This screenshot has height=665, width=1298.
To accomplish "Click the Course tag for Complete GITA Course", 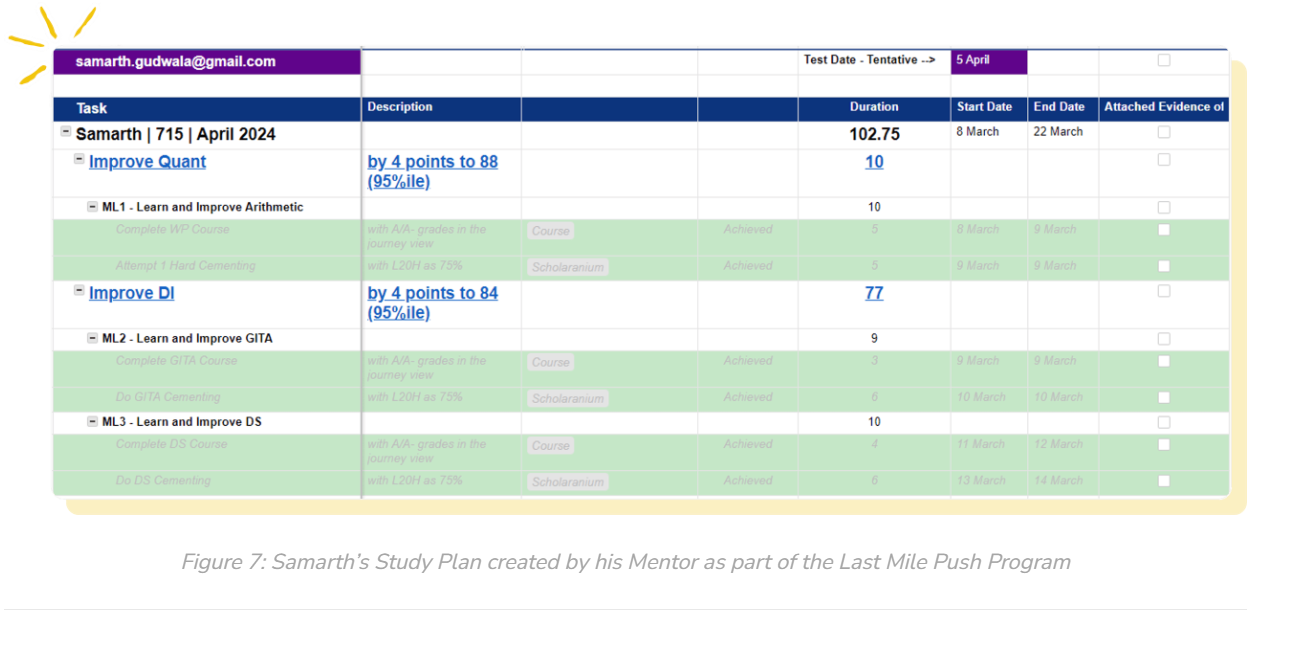I will coord(550,362).
